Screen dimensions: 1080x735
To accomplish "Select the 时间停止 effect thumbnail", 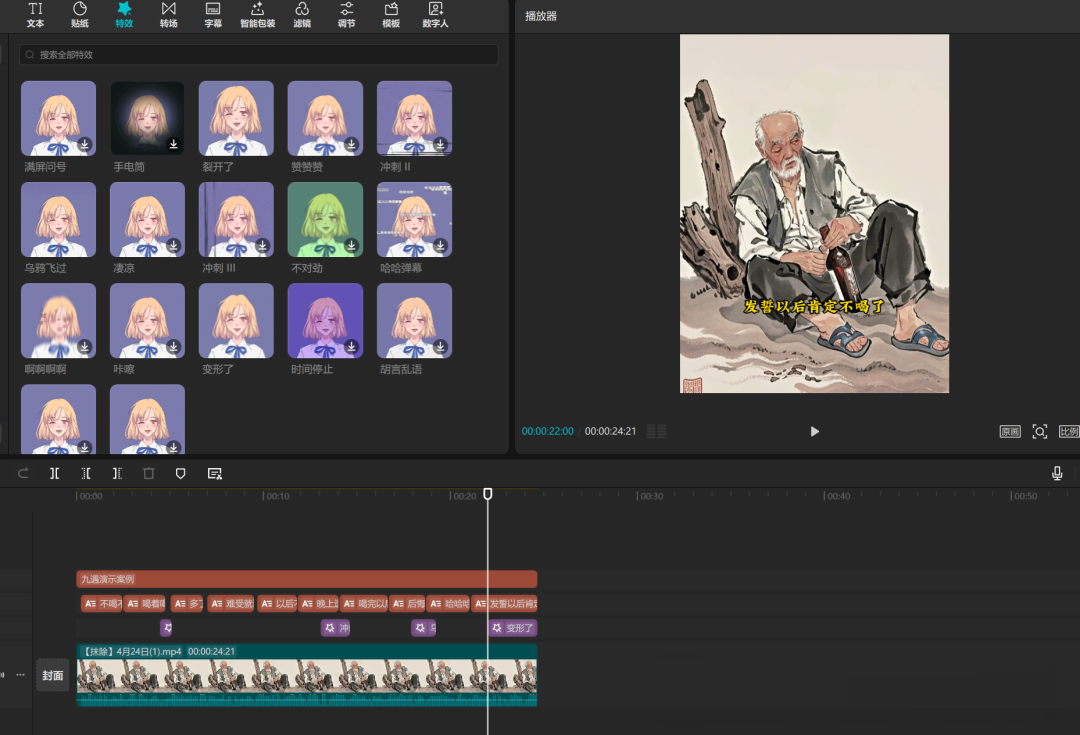I will pyautogui.click(x=325, y=321).
